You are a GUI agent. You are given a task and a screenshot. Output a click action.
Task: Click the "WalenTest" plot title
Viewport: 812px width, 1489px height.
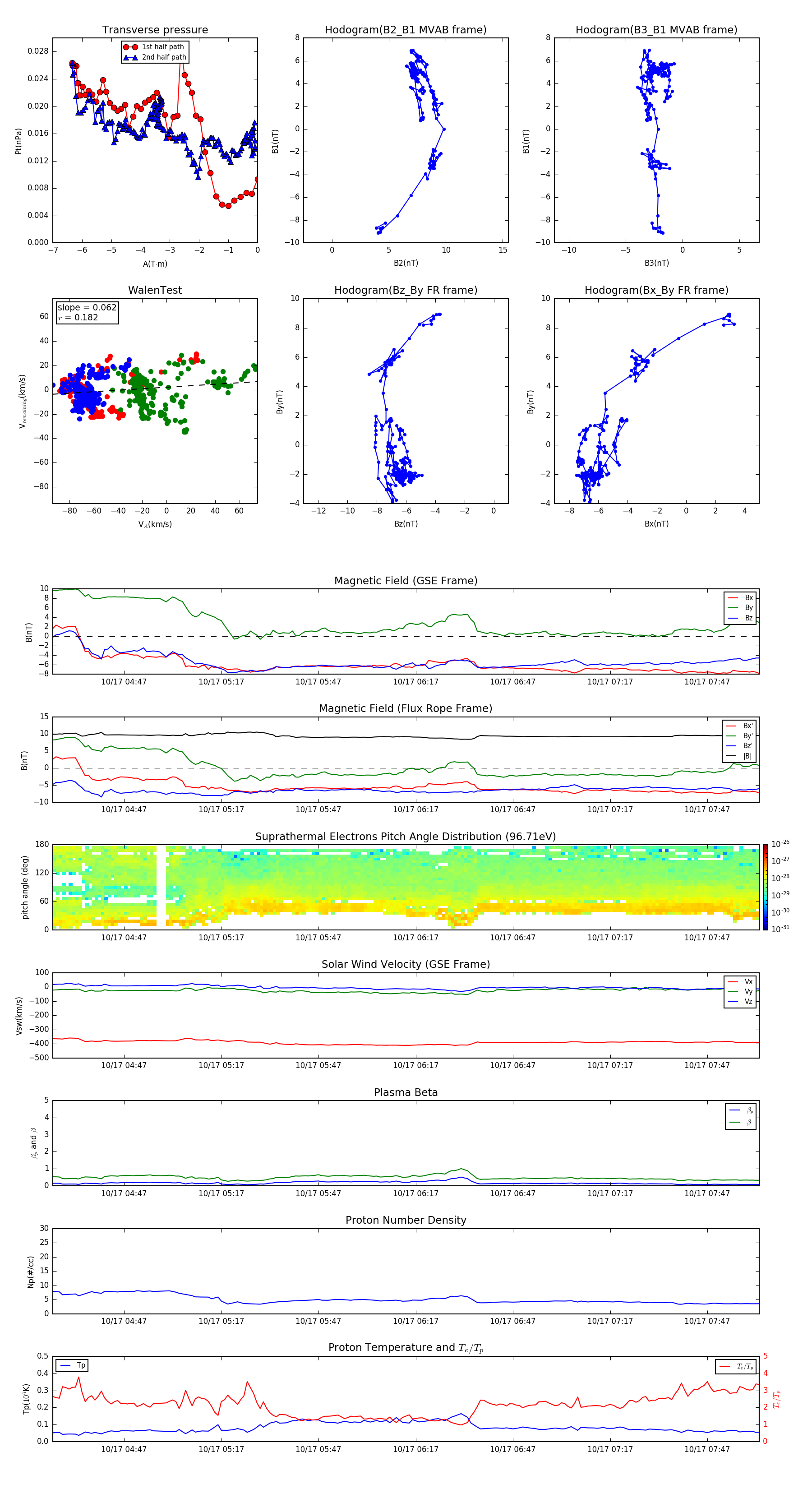155,290
